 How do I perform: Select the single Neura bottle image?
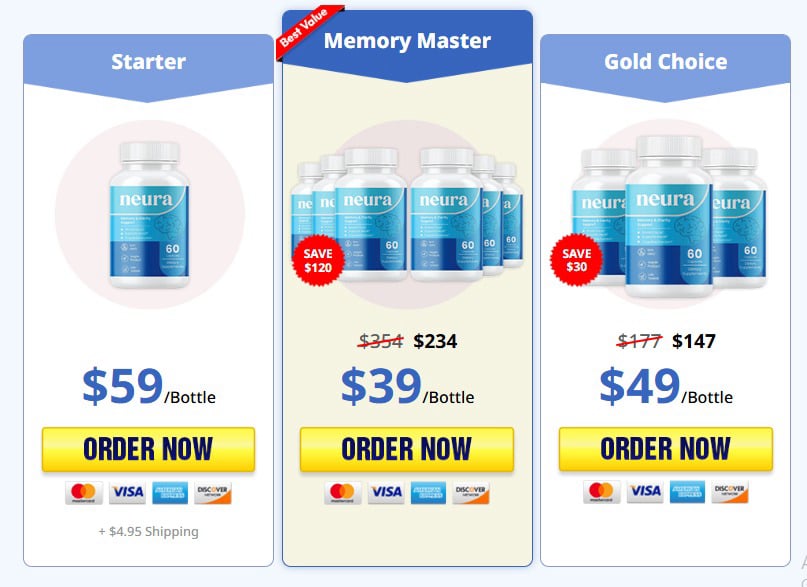pos(149,215)
